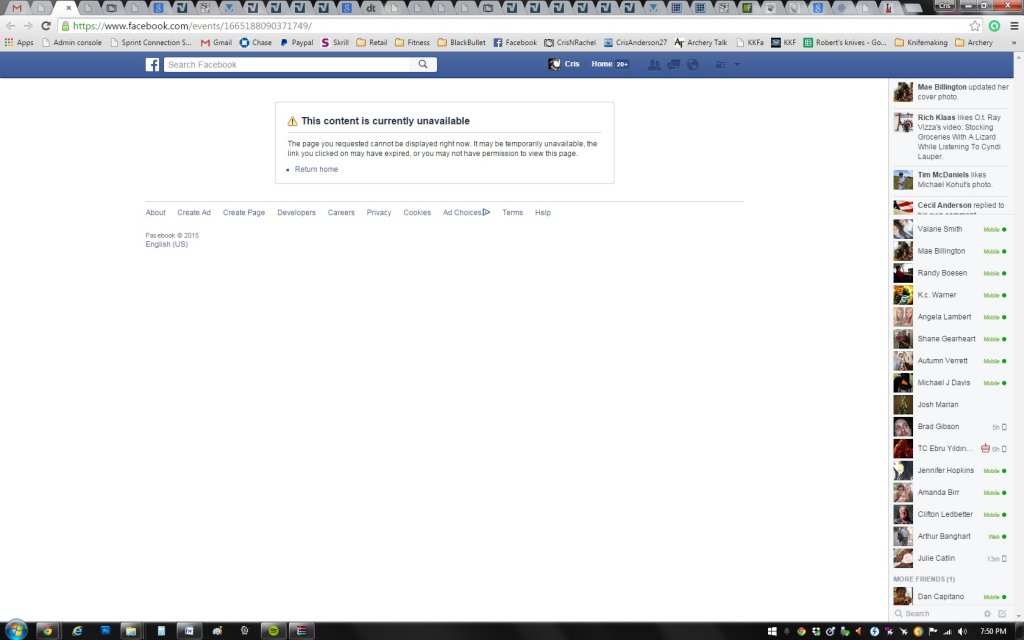This screenshot has height=640, width=1024.
Task: Open Spotify from taskbar
Action: [x=274, y=630]
